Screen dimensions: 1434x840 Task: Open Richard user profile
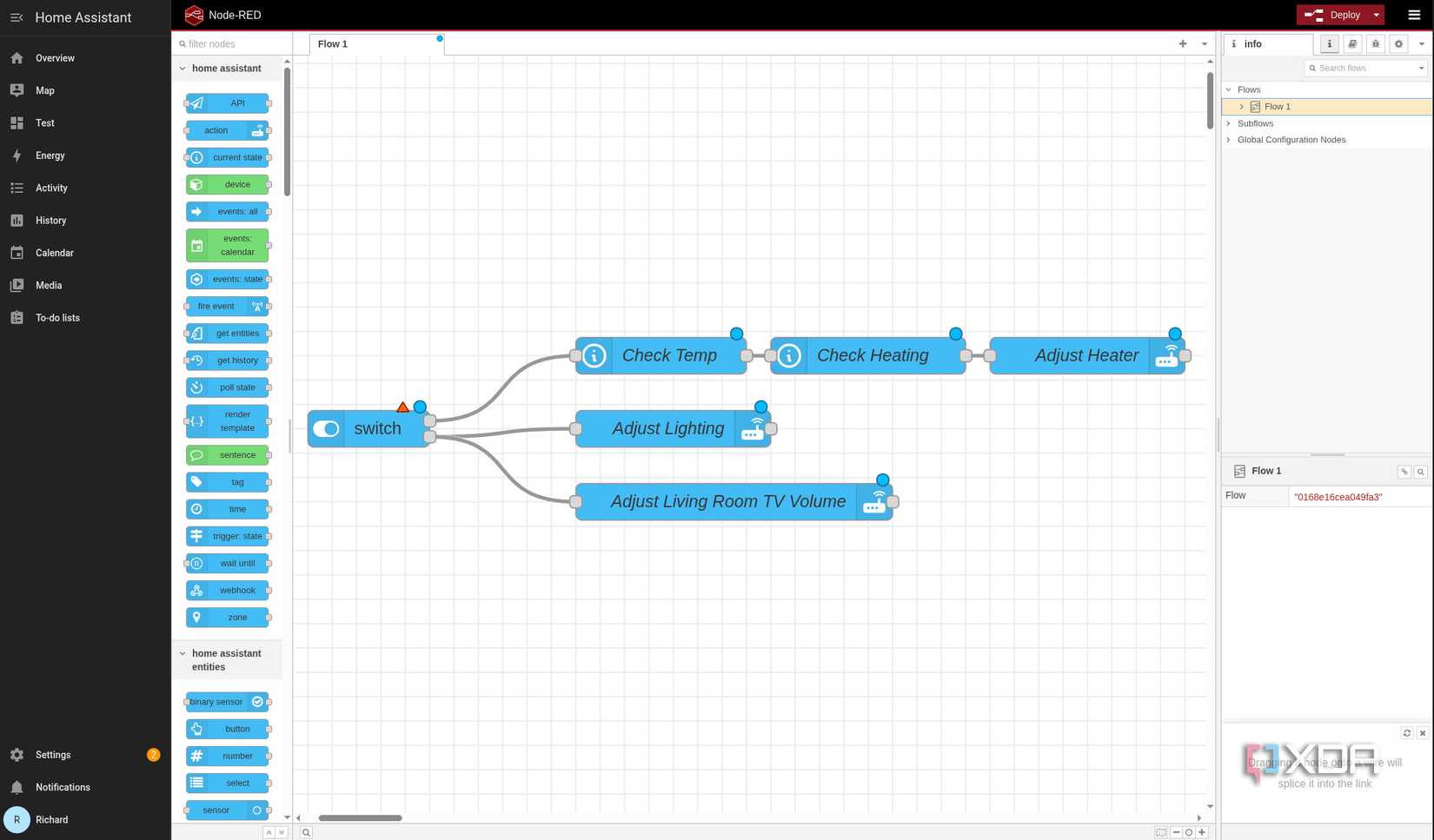85,820
